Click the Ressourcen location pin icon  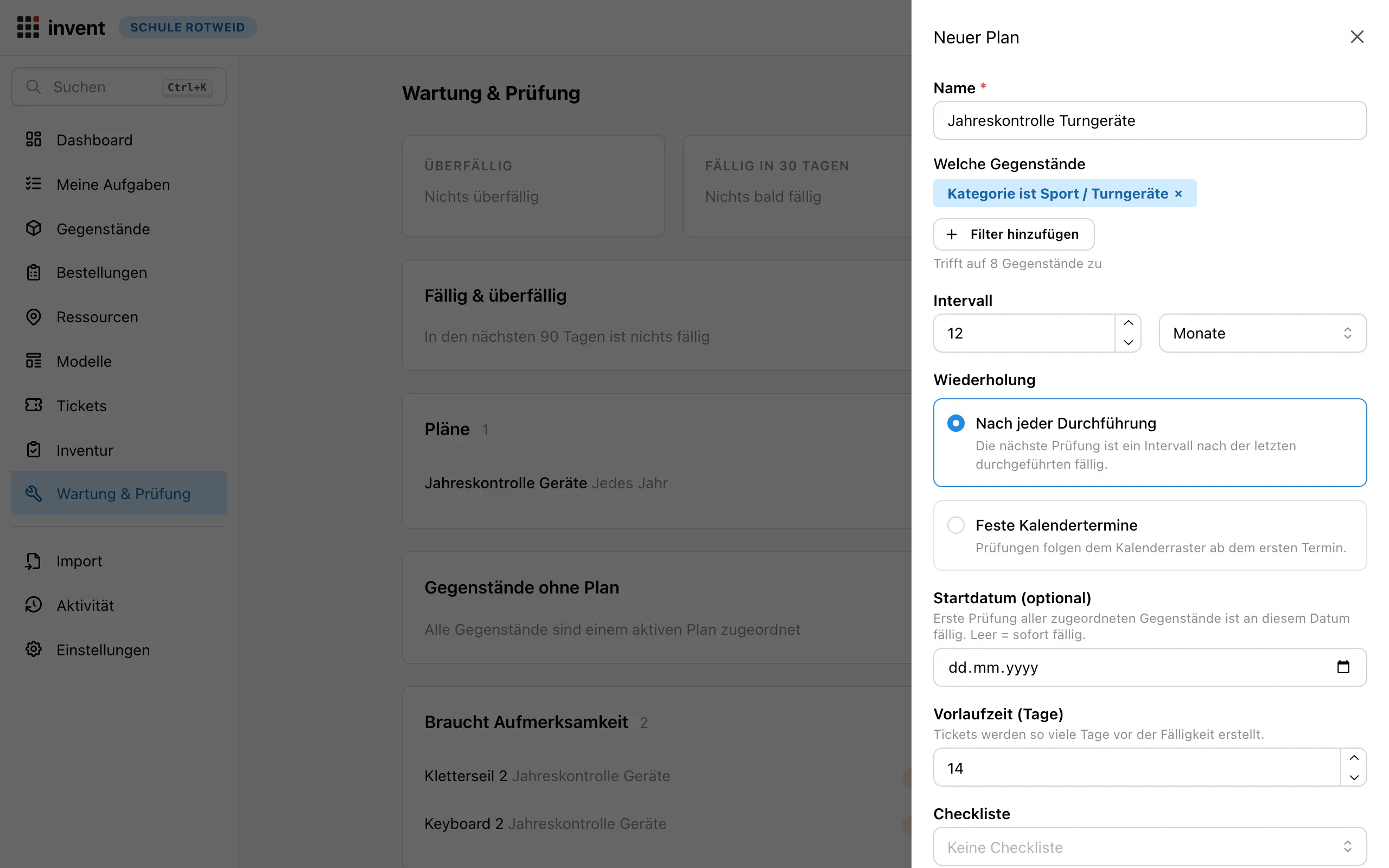coord(33,316)
